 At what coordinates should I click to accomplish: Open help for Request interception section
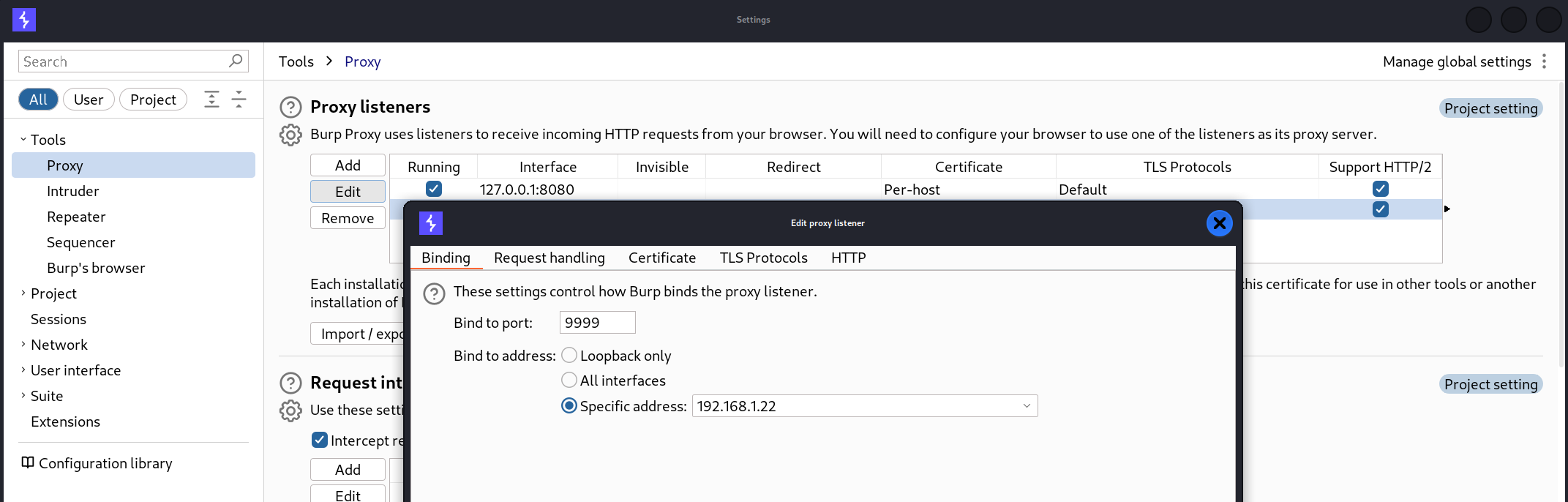[x=290, y=383]
